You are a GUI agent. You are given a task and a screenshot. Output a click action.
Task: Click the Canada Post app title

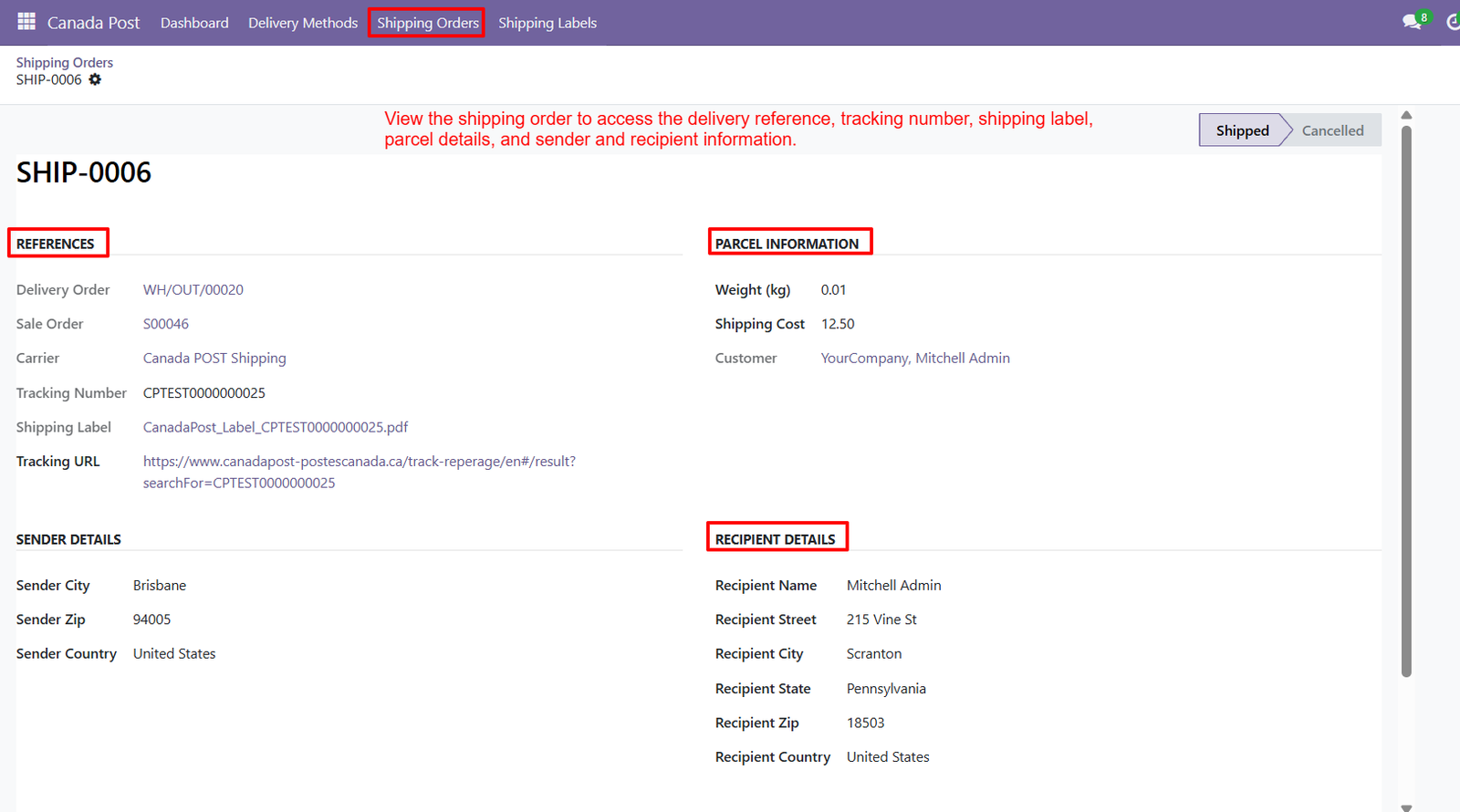pos(94,23)
